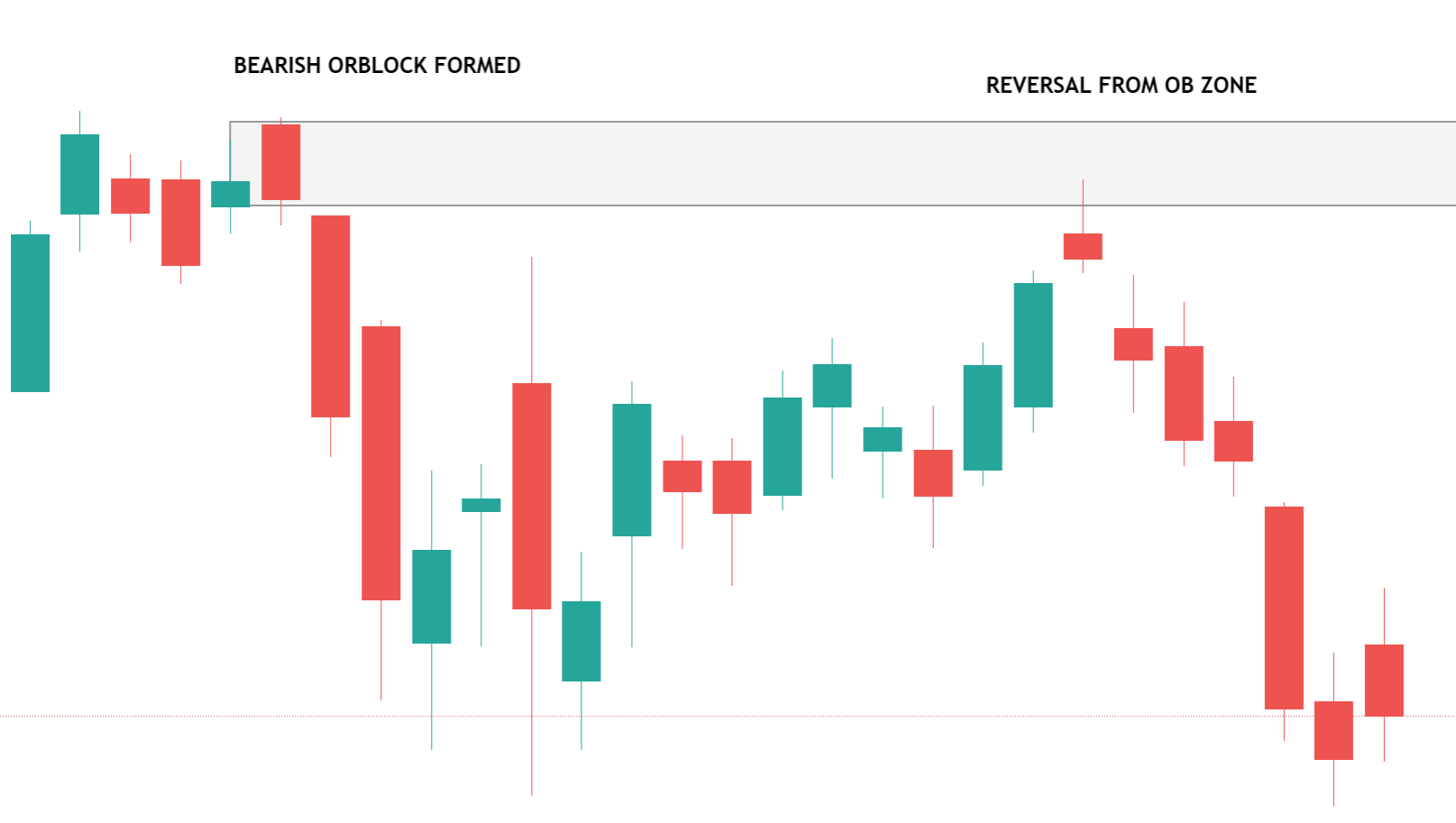This screenshot has height=823, width=1456.
Task: Click the first big red candle below zone
Action: pos(330,316)
